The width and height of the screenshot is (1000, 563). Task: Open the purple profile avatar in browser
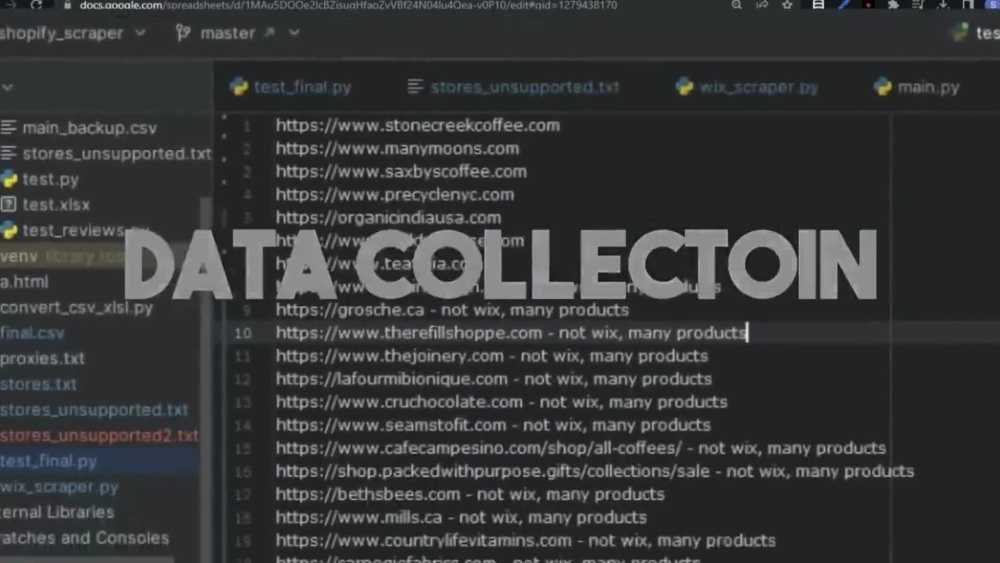tap(994, 5)
